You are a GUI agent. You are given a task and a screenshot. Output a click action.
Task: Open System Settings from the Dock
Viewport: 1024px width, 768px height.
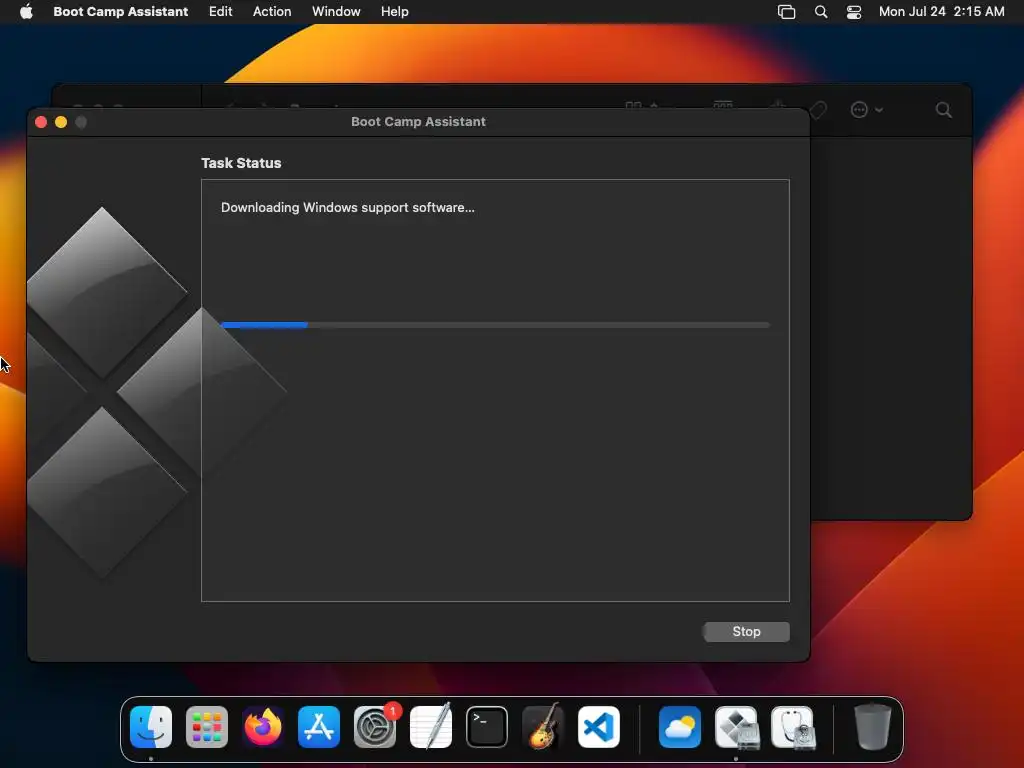coord(375,727)
